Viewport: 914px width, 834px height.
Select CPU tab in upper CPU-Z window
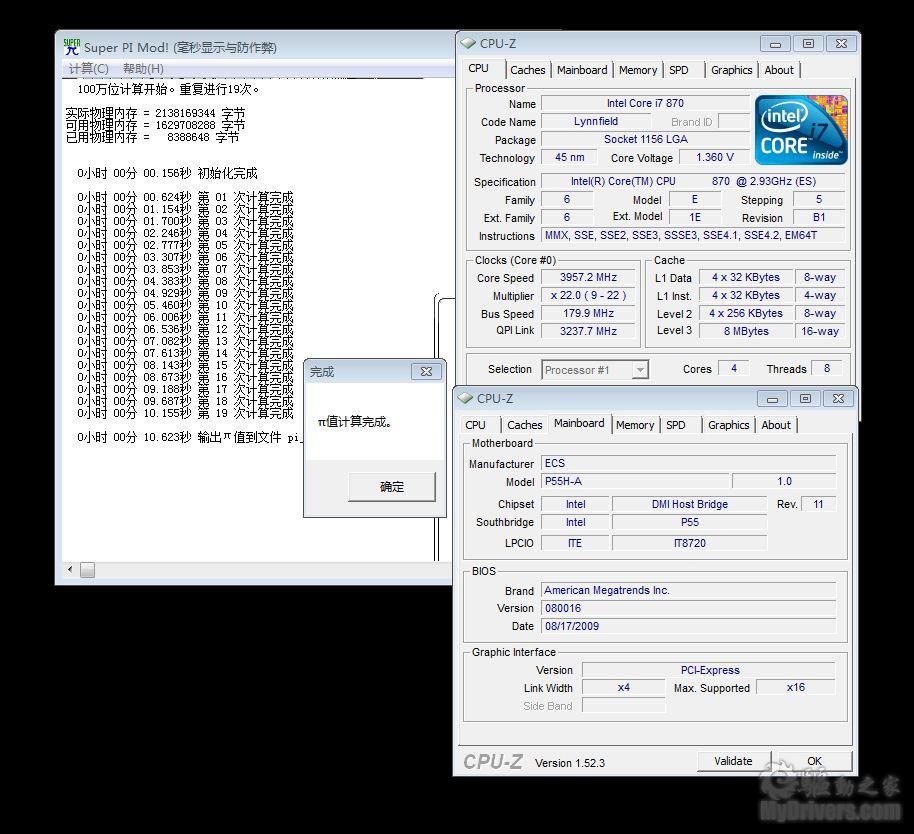[x=479, y=68]
